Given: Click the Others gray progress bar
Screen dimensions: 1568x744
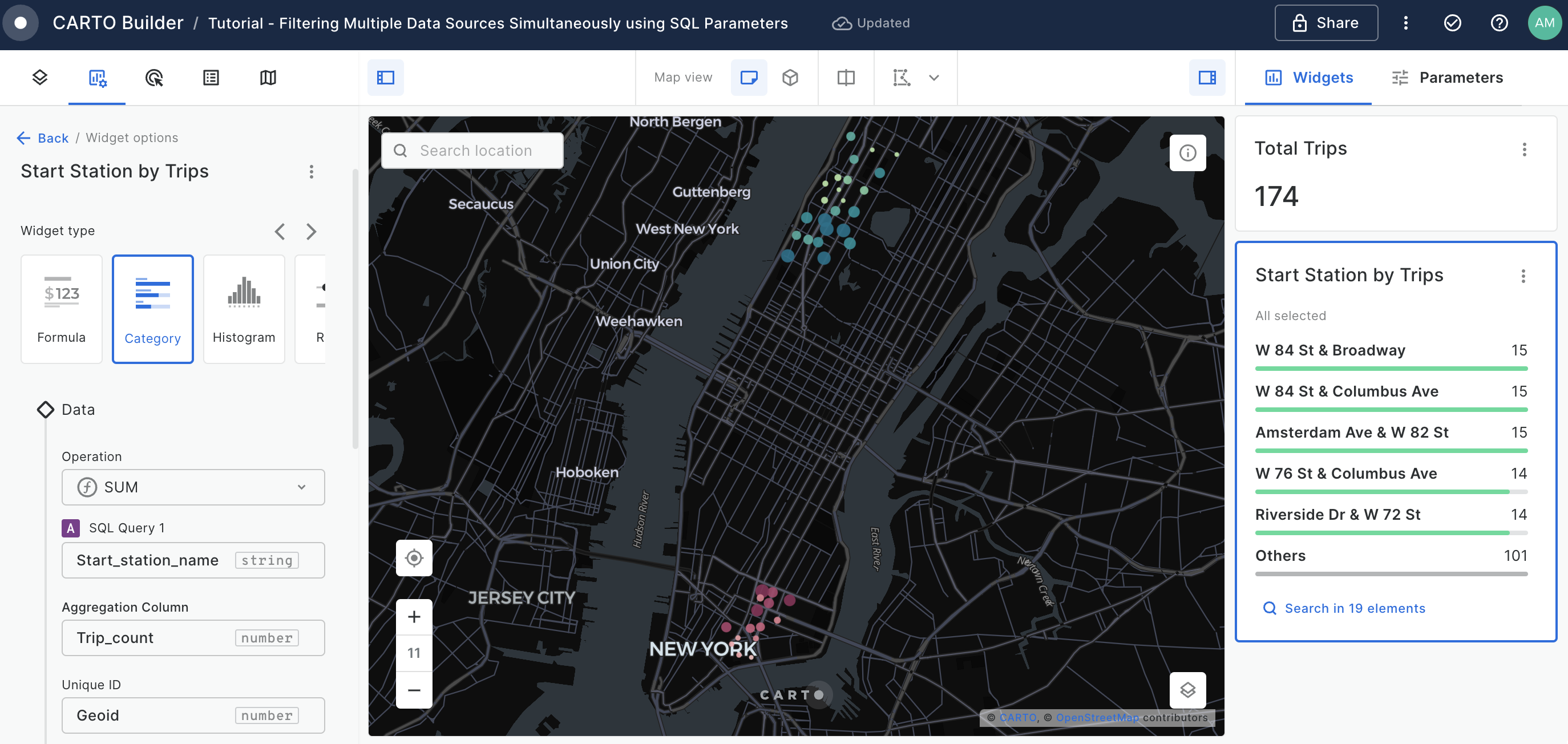Looking at the screenshot, I should [1391, 573].
